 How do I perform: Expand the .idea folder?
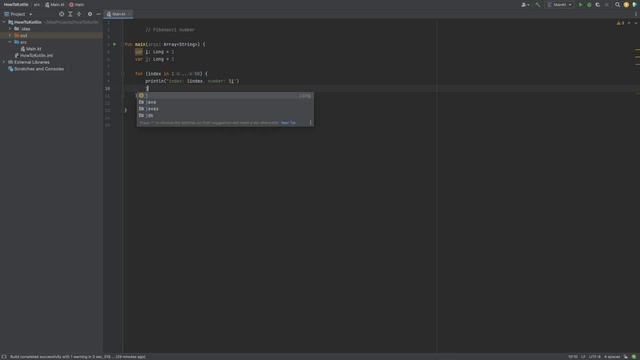(x=10, y=29)
